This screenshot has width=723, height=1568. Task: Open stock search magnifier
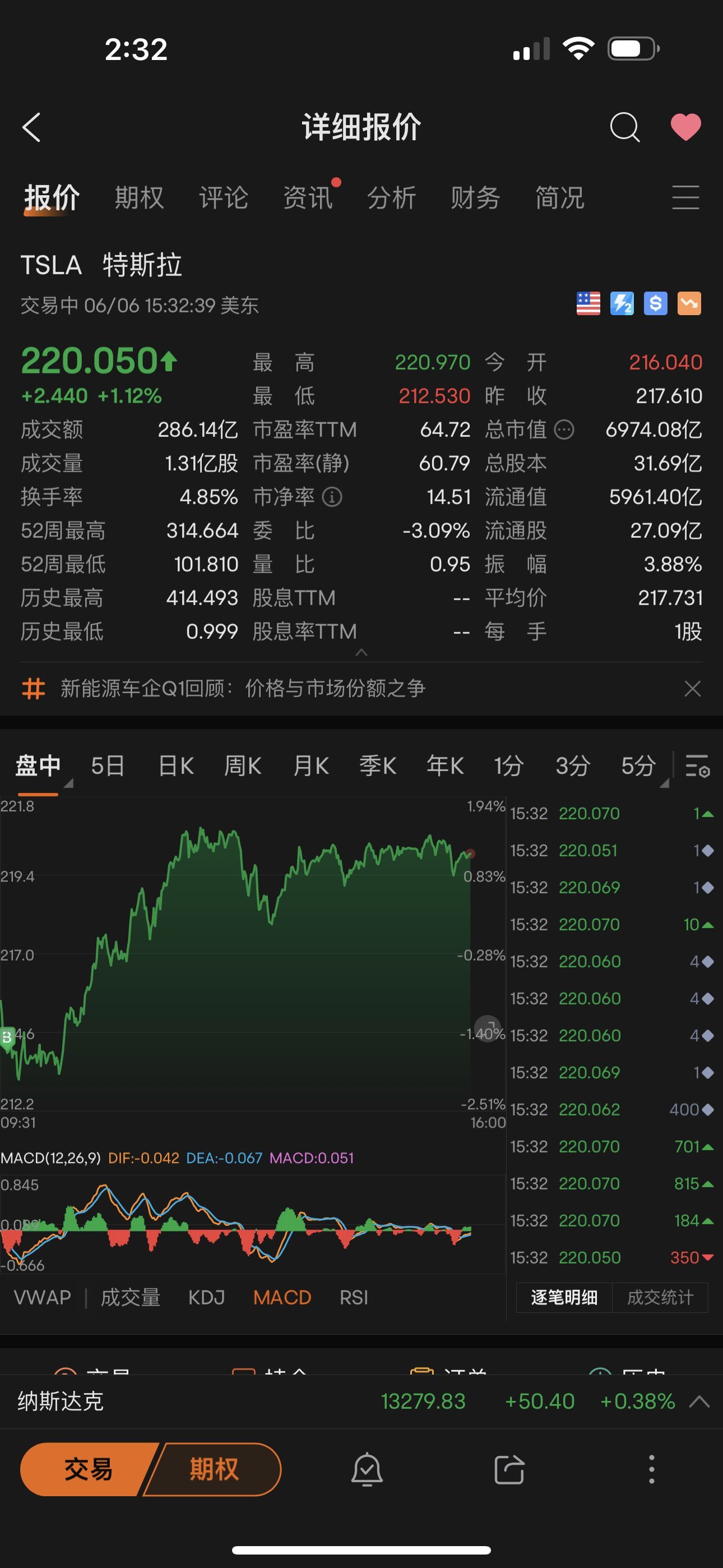point(624,127)
